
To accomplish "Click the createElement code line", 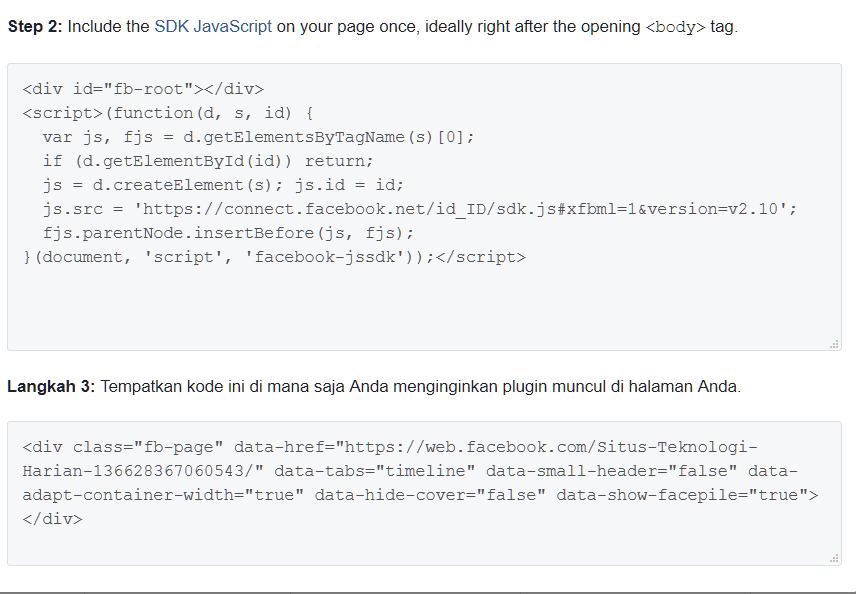I will (x=222, y=185).
